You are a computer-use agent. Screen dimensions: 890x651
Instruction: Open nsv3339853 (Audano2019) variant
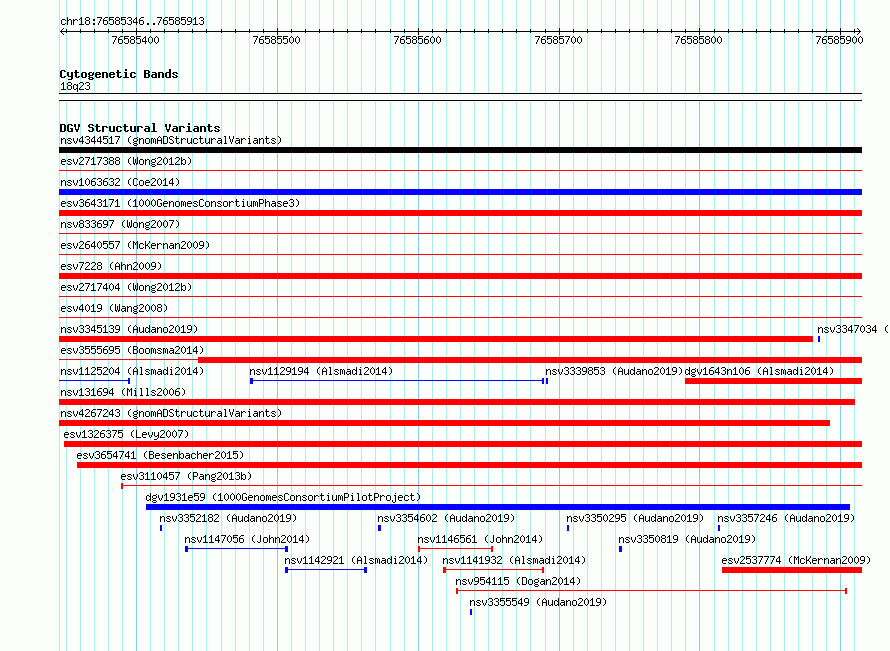[614, 371]
